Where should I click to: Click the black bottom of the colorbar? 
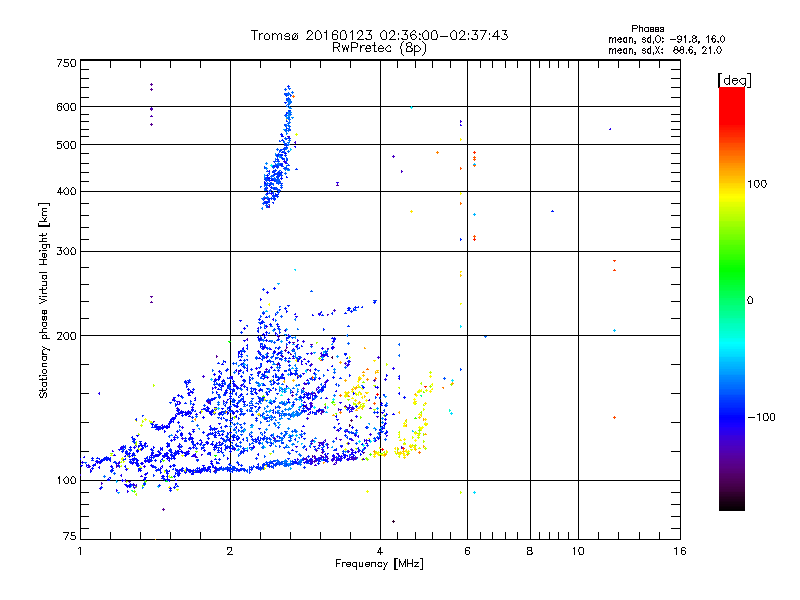732,503
